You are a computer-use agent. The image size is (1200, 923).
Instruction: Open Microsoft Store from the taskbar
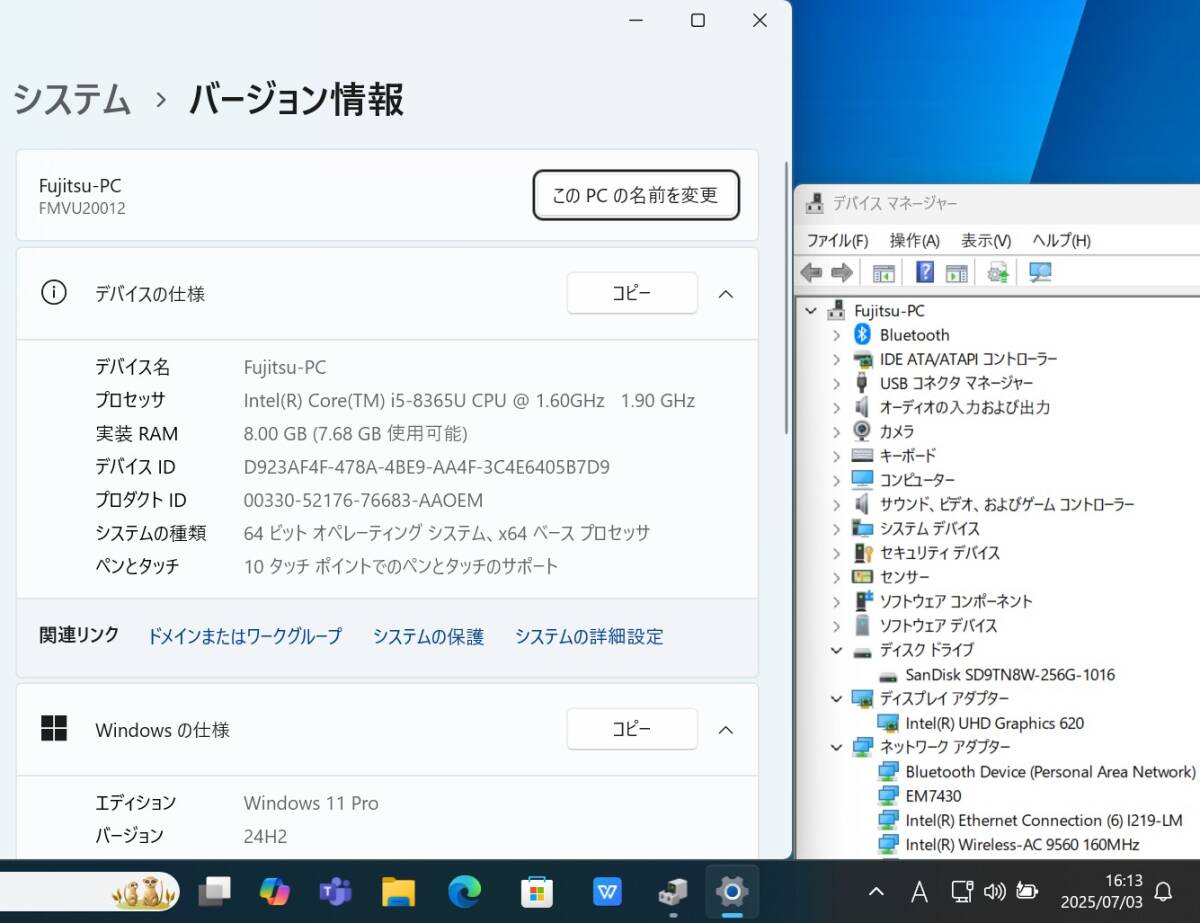point(537,890)
